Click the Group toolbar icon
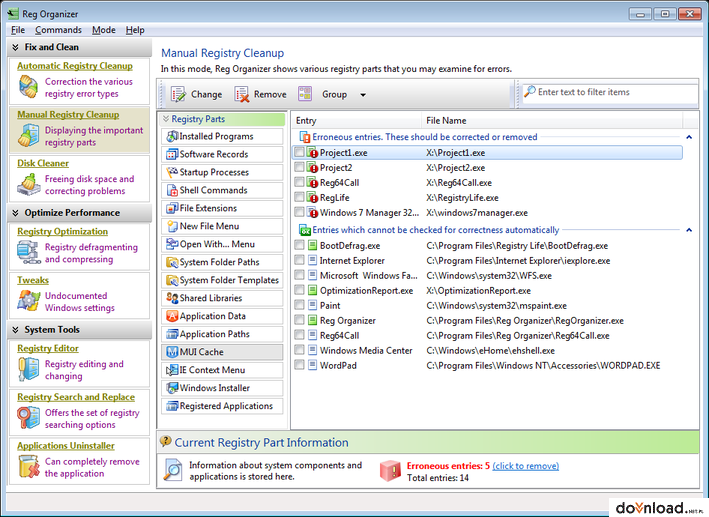The width and height of the screenshot is (709, 517). 305,94
